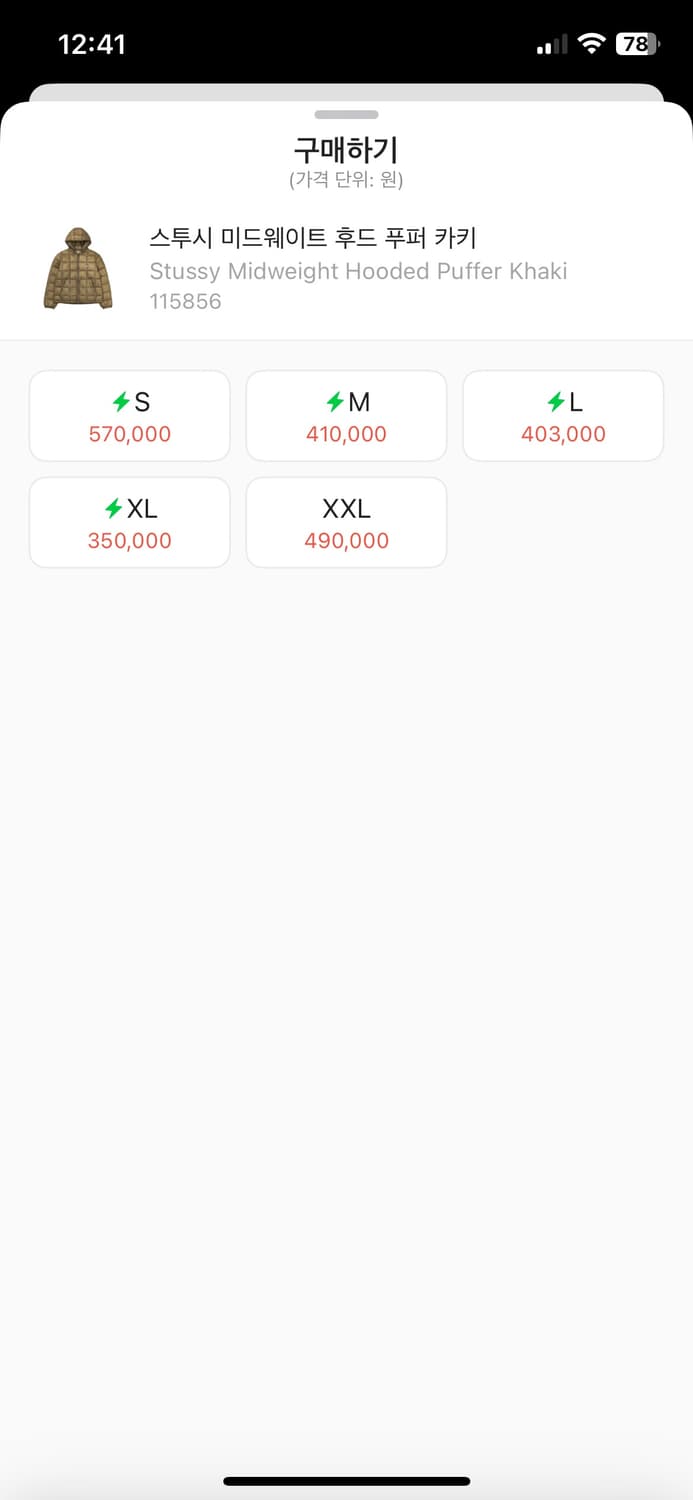Pick the 403,000 price under size L
This screenshot has height=1500, width=693.
tap(563, 434)
